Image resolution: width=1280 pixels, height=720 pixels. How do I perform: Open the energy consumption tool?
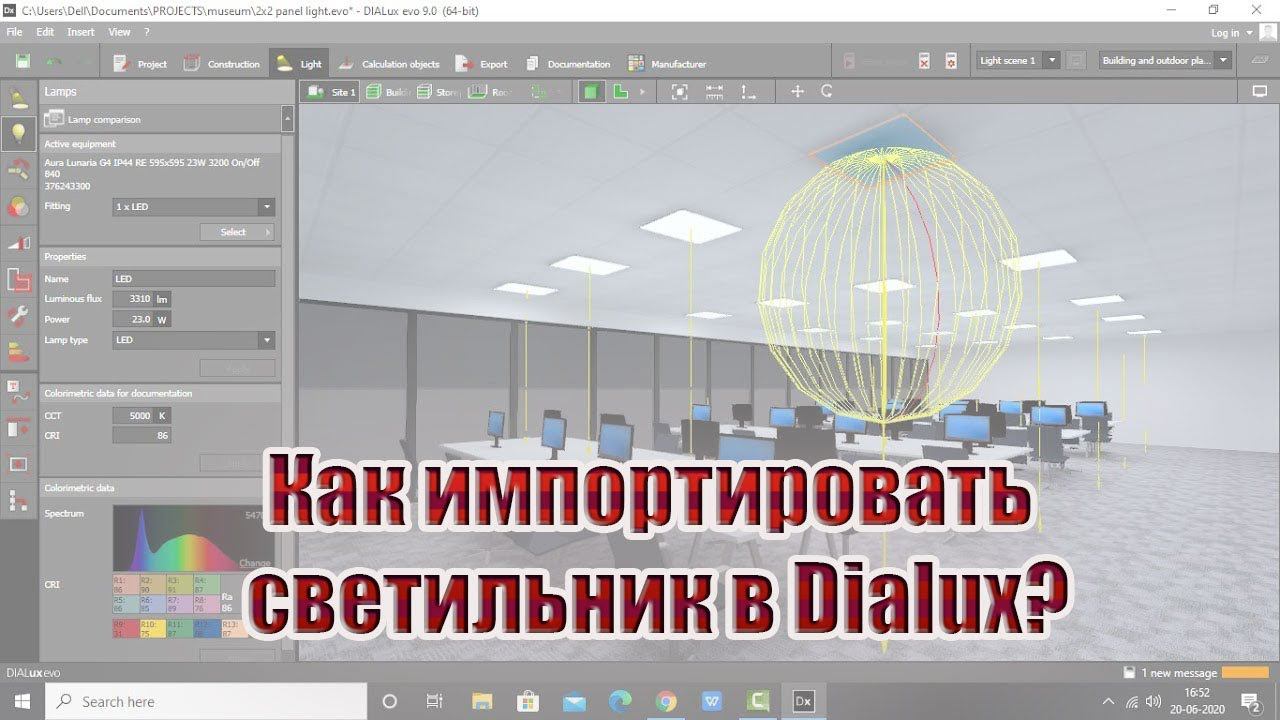pyautogui.click(x=19, y=353)
